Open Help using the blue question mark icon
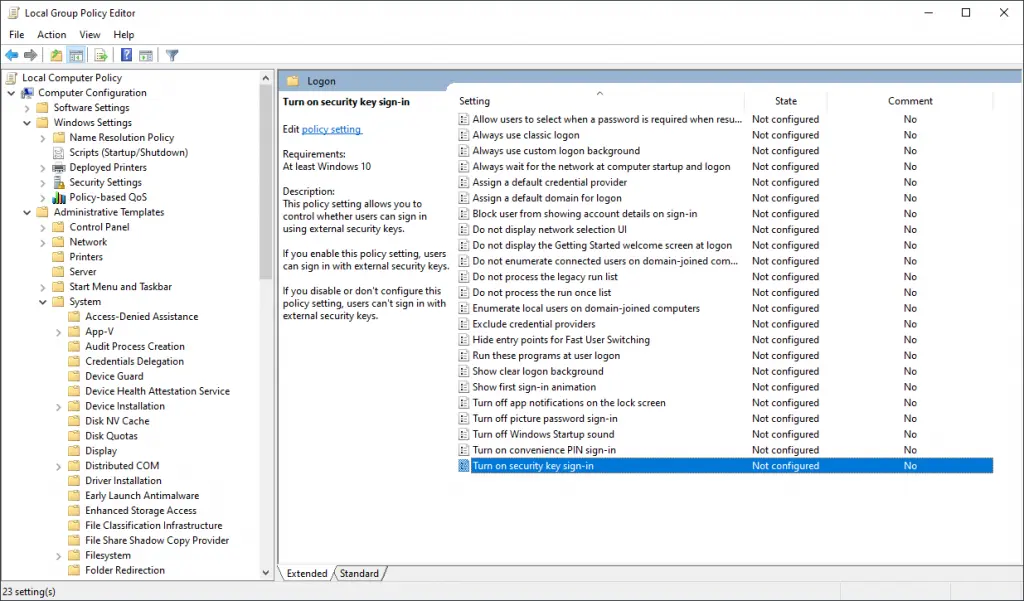 (126, 55)
